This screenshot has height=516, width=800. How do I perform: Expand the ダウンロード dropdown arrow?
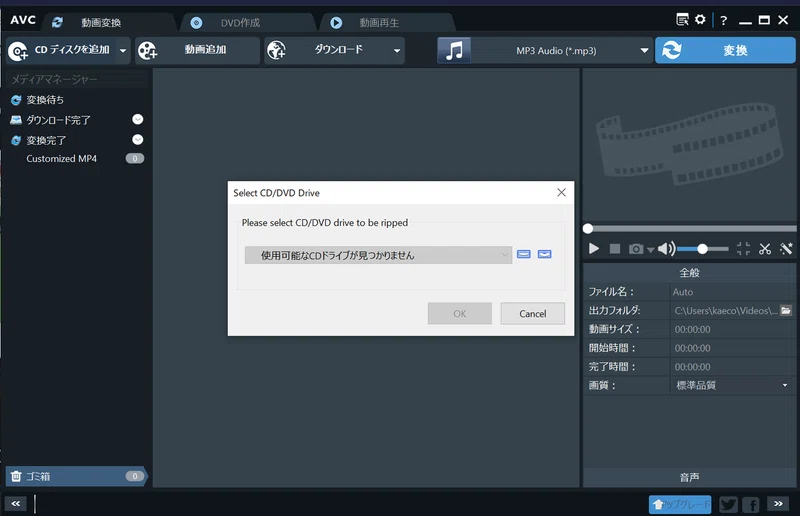click(397, 51)
